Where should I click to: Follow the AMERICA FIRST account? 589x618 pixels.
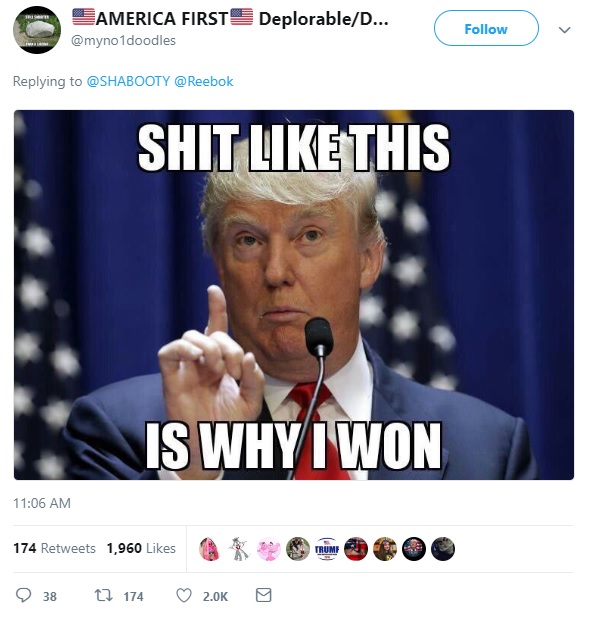tap(486, 28)
